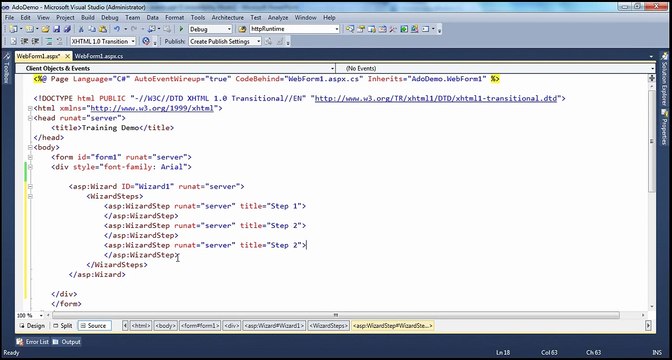Collapse the head element outline node
Screen dimensions: 672x360
pyautogui.click(x=30, y=118)
